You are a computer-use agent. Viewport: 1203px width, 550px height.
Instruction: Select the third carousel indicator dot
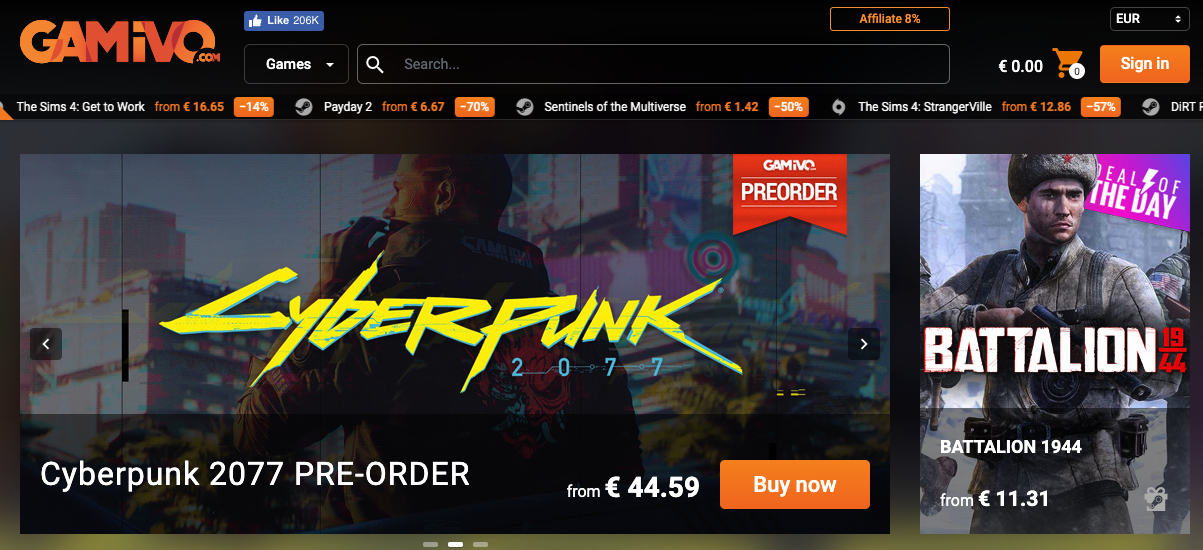tap(480, 544)
